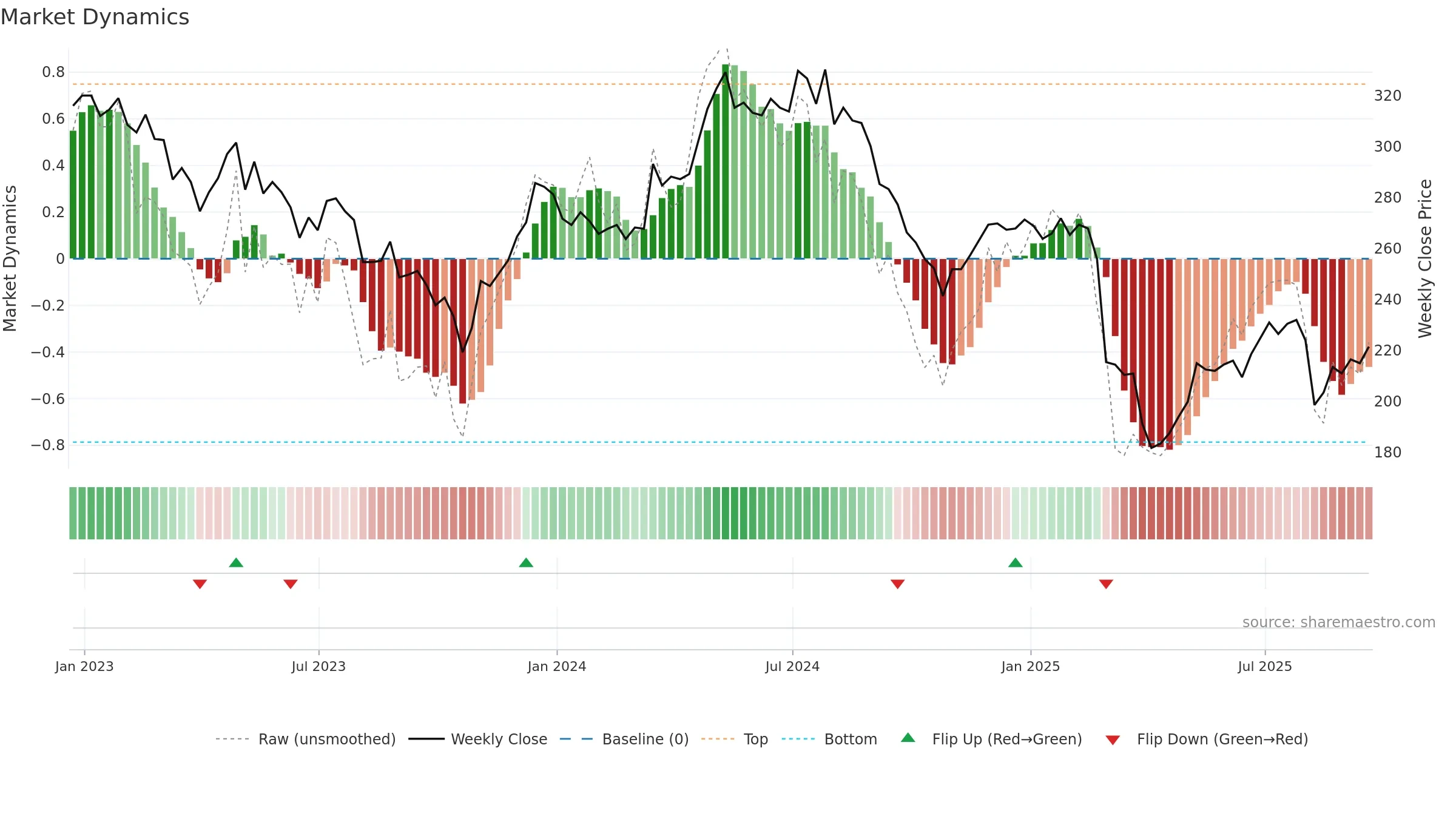The width and height of the screenshot is (1456, 819).
Task: Click the Market Dynamics chart title
Action: tap(95, 17)
